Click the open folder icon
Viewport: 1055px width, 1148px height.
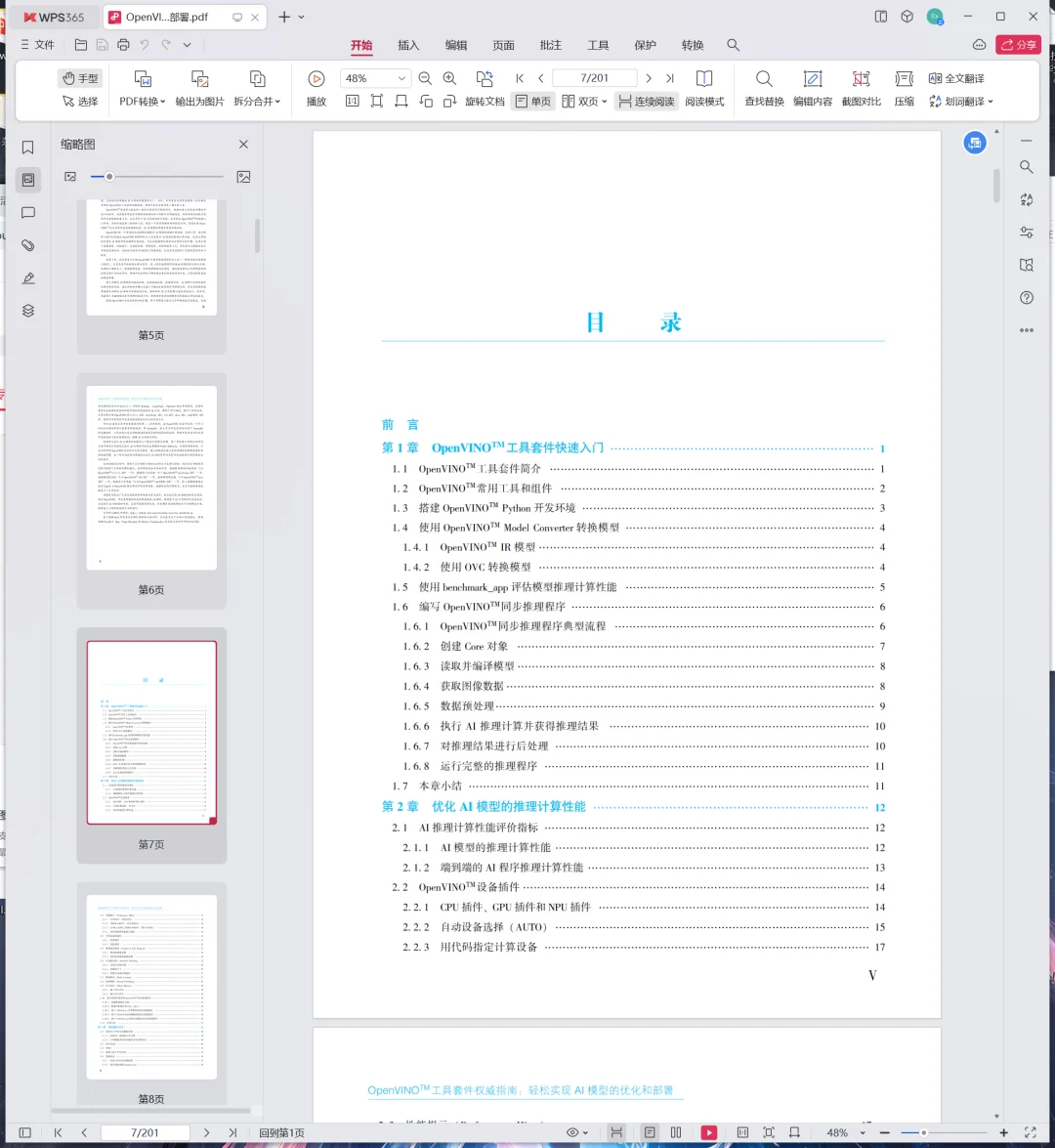click(x=81, y=45)
